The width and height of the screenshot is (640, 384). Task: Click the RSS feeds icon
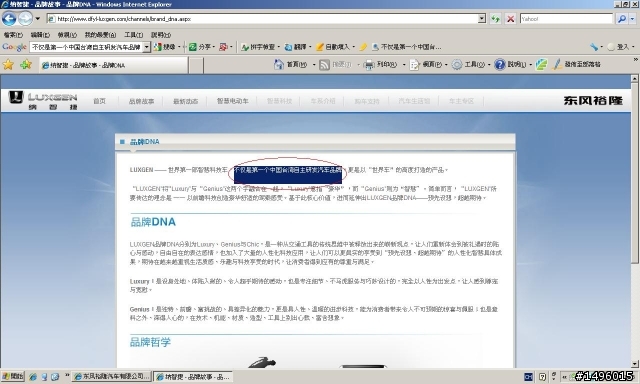click(x=324, y=64)
